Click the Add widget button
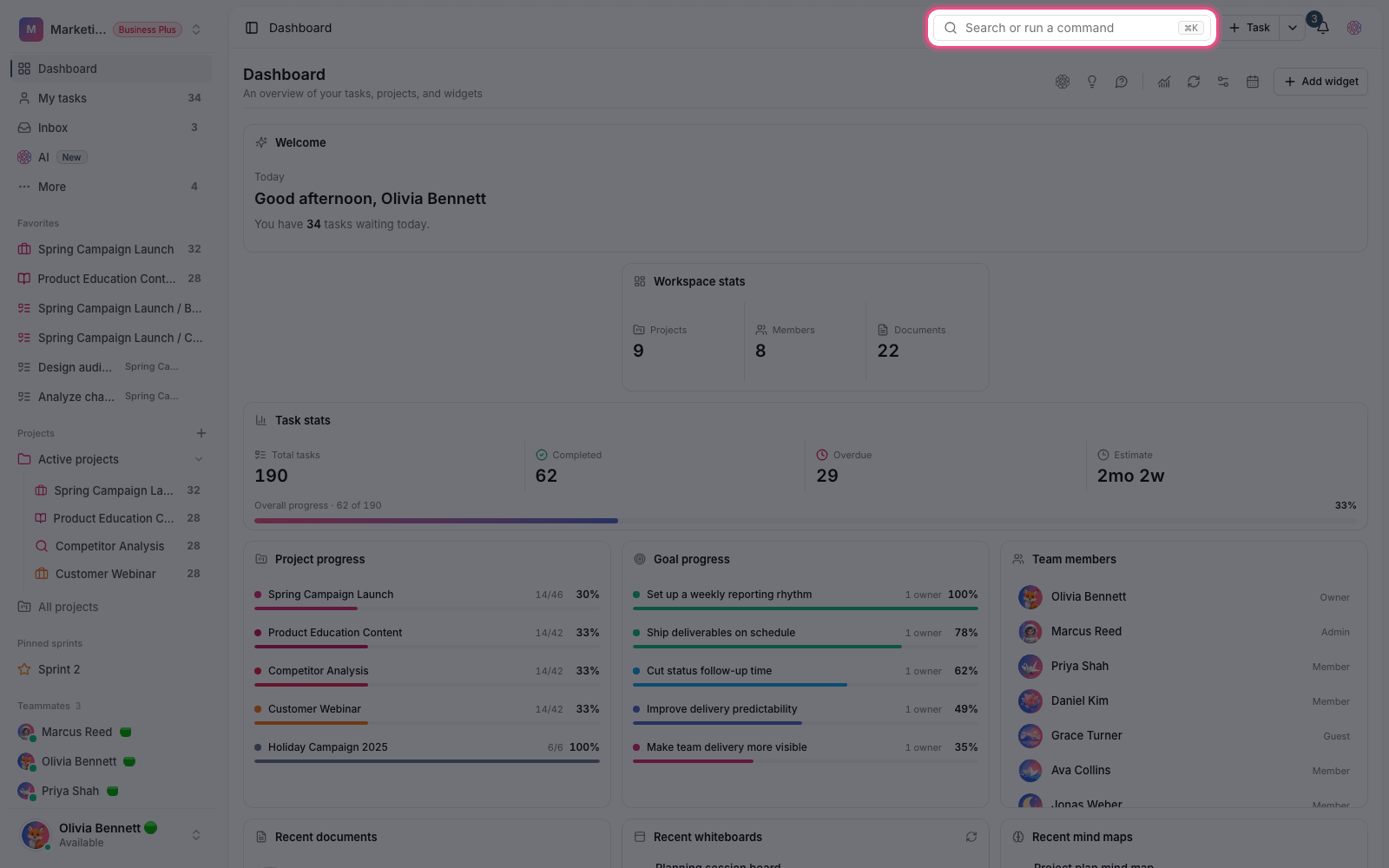 [1320, 82]
